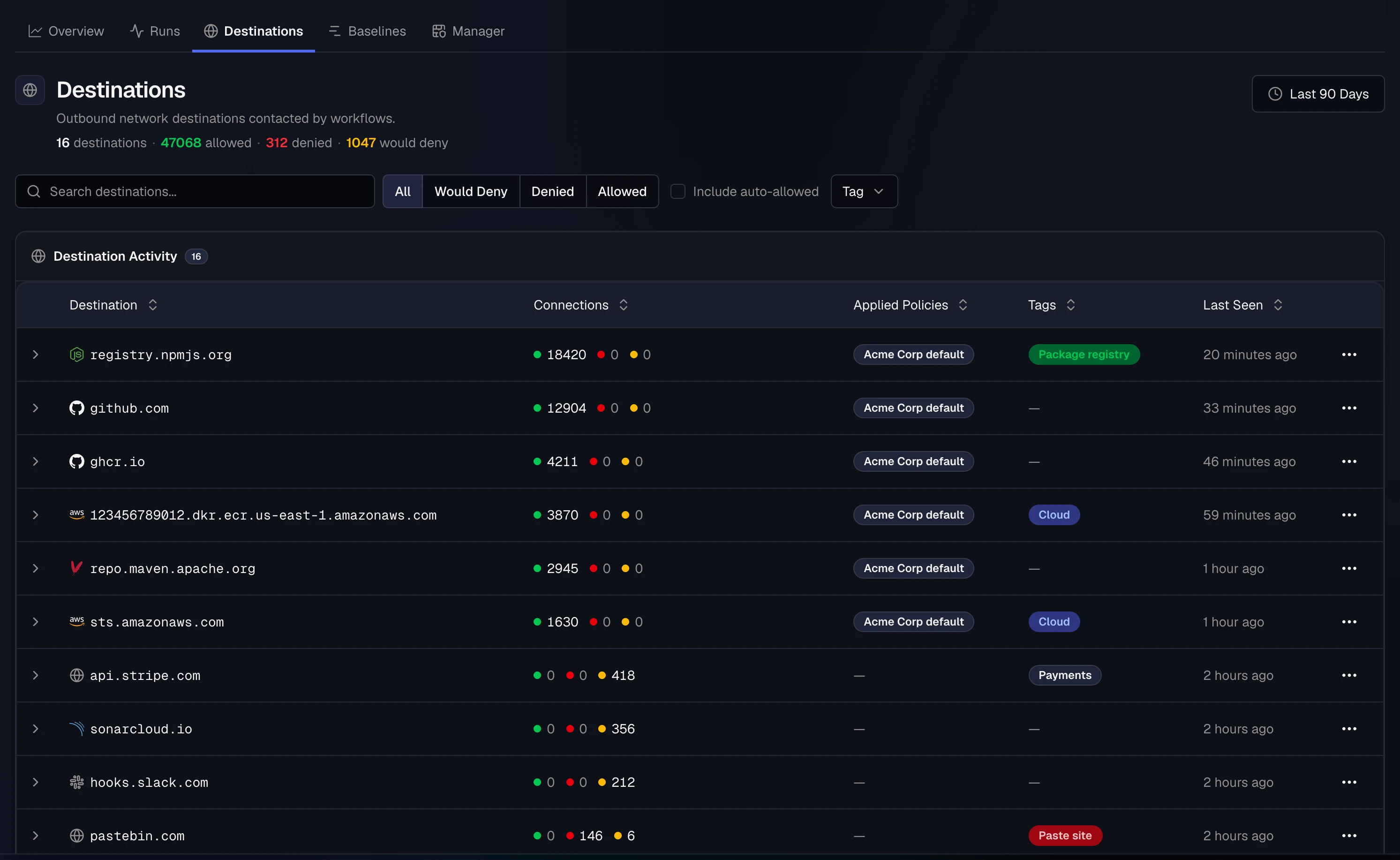This screenshot has width=1400, height=860.
Task: Go to the Baselines tab
Action: pos(367,31)
